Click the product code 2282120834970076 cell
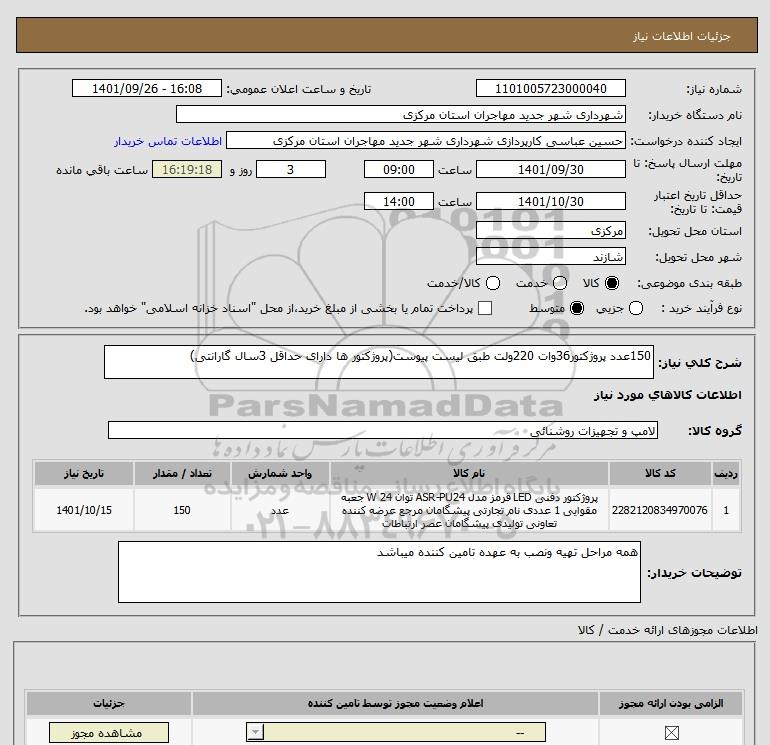The height and width of the screenshot is (745, 770). [660, 510]
